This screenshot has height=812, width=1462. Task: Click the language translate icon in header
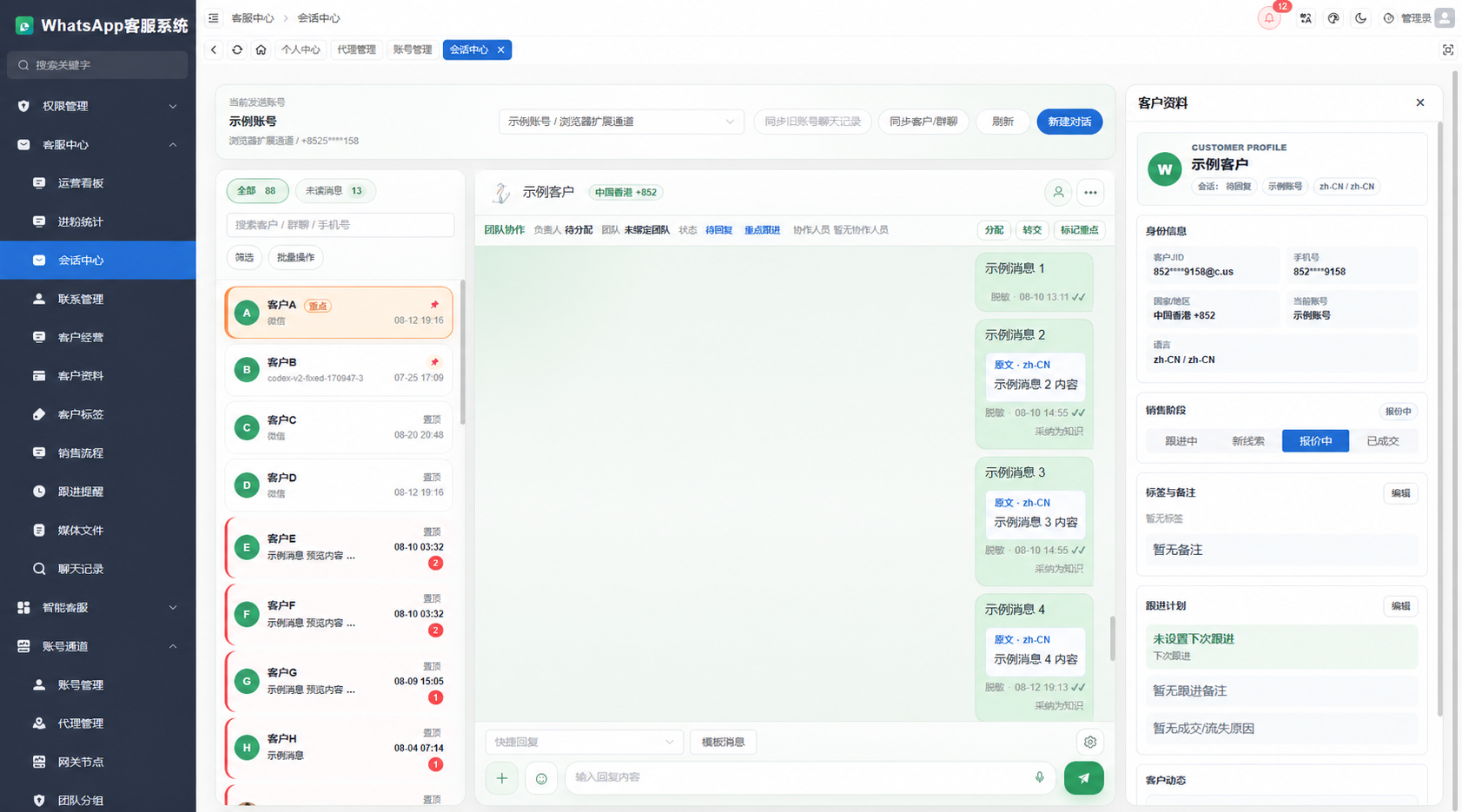[x=1306, y=18]
